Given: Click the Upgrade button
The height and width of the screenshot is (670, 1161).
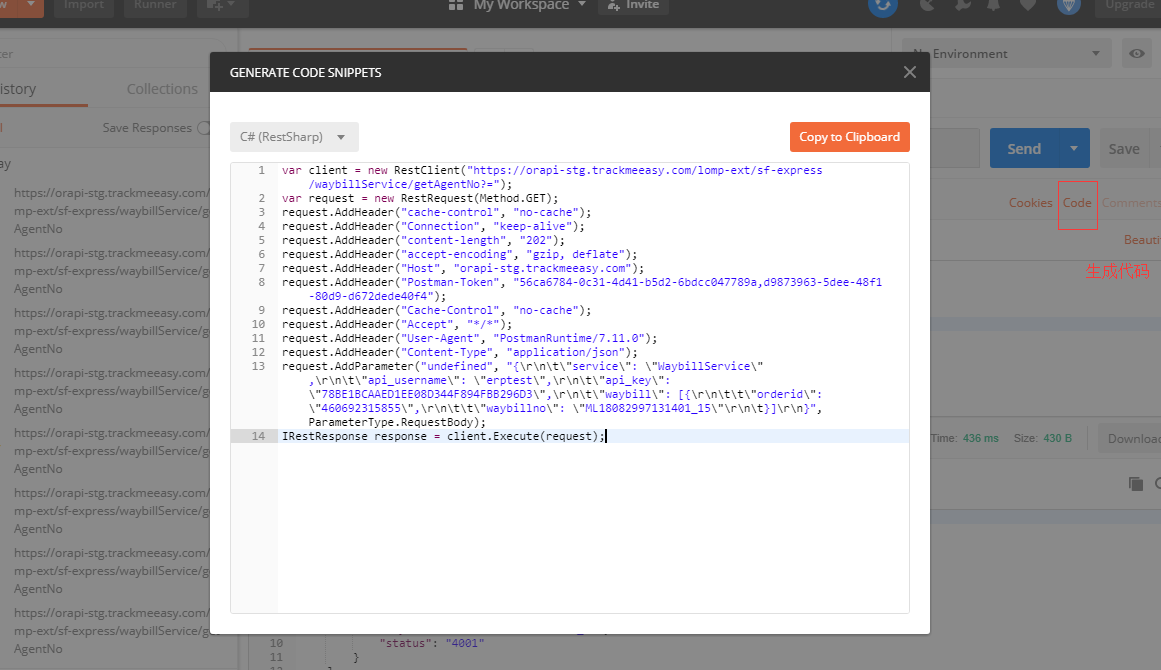Looking at the screenshot, I should tap(1130, 5).
